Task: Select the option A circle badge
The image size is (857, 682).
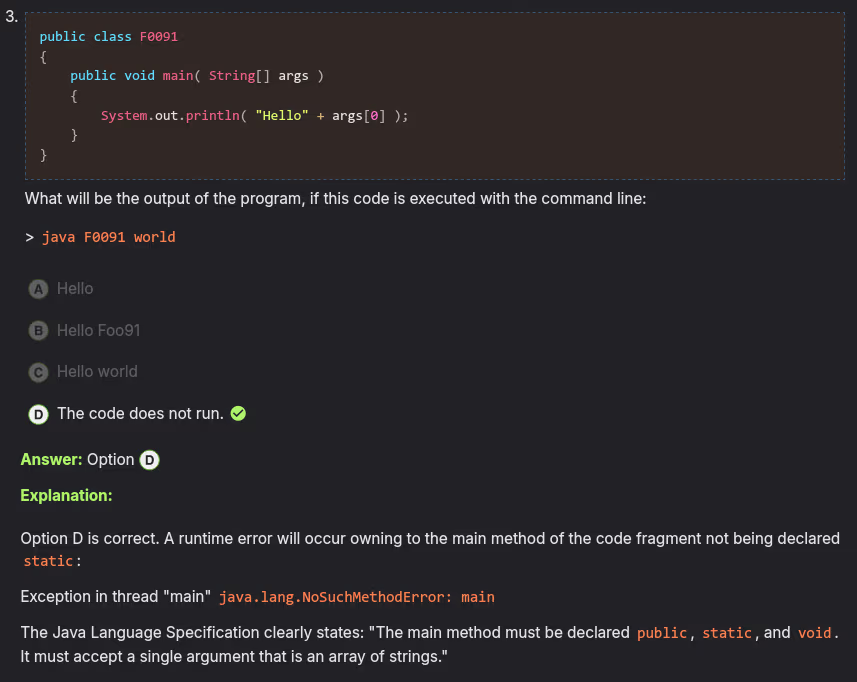Action: tap(38, 289)
